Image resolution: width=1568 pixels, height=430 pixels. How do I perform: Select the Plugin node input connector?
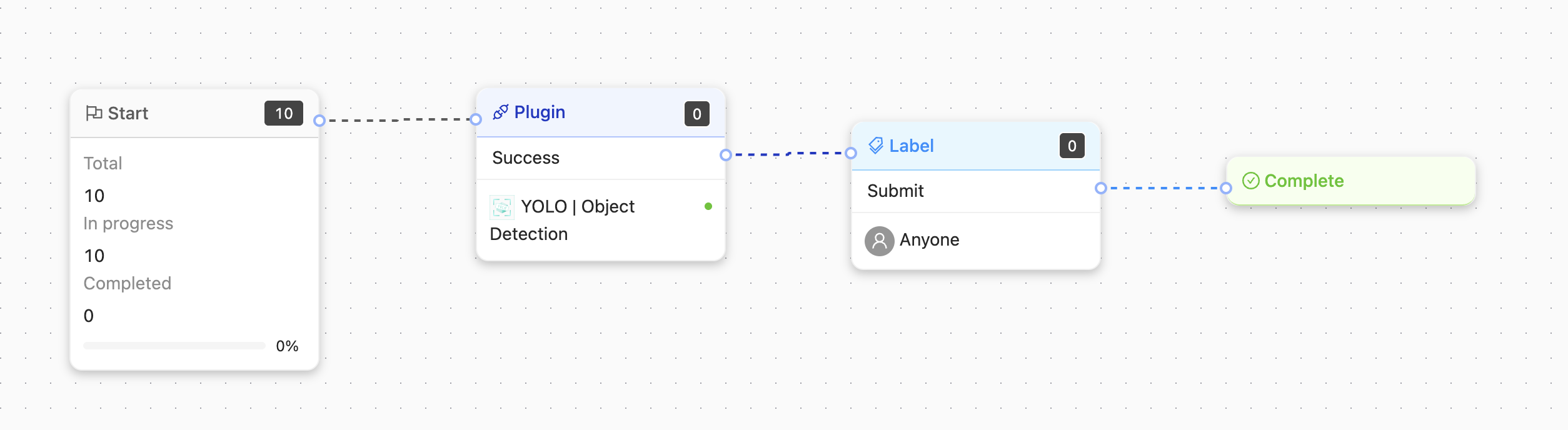(476, 119)
